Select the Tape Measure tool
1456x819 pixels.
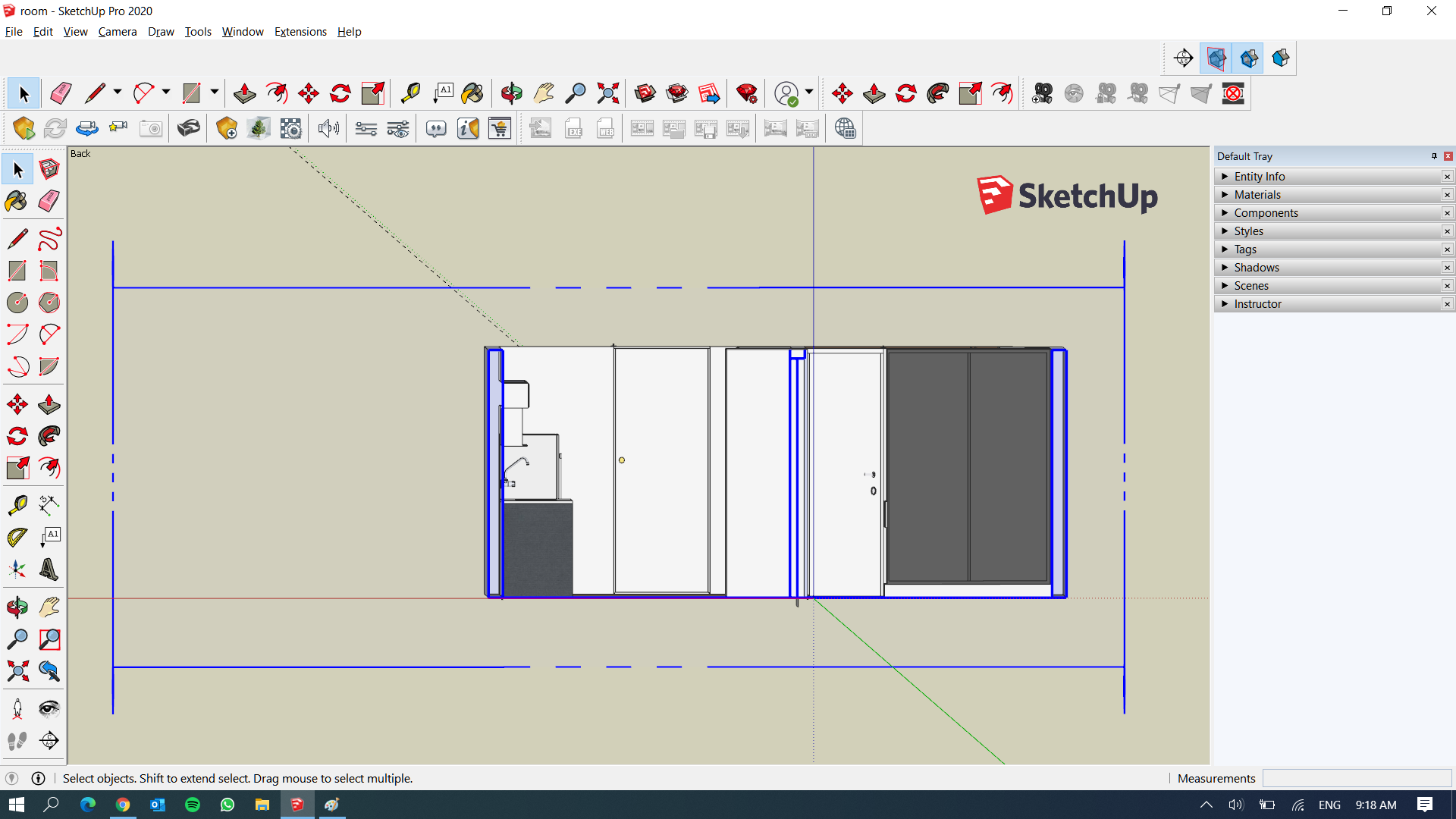point(411,93)
